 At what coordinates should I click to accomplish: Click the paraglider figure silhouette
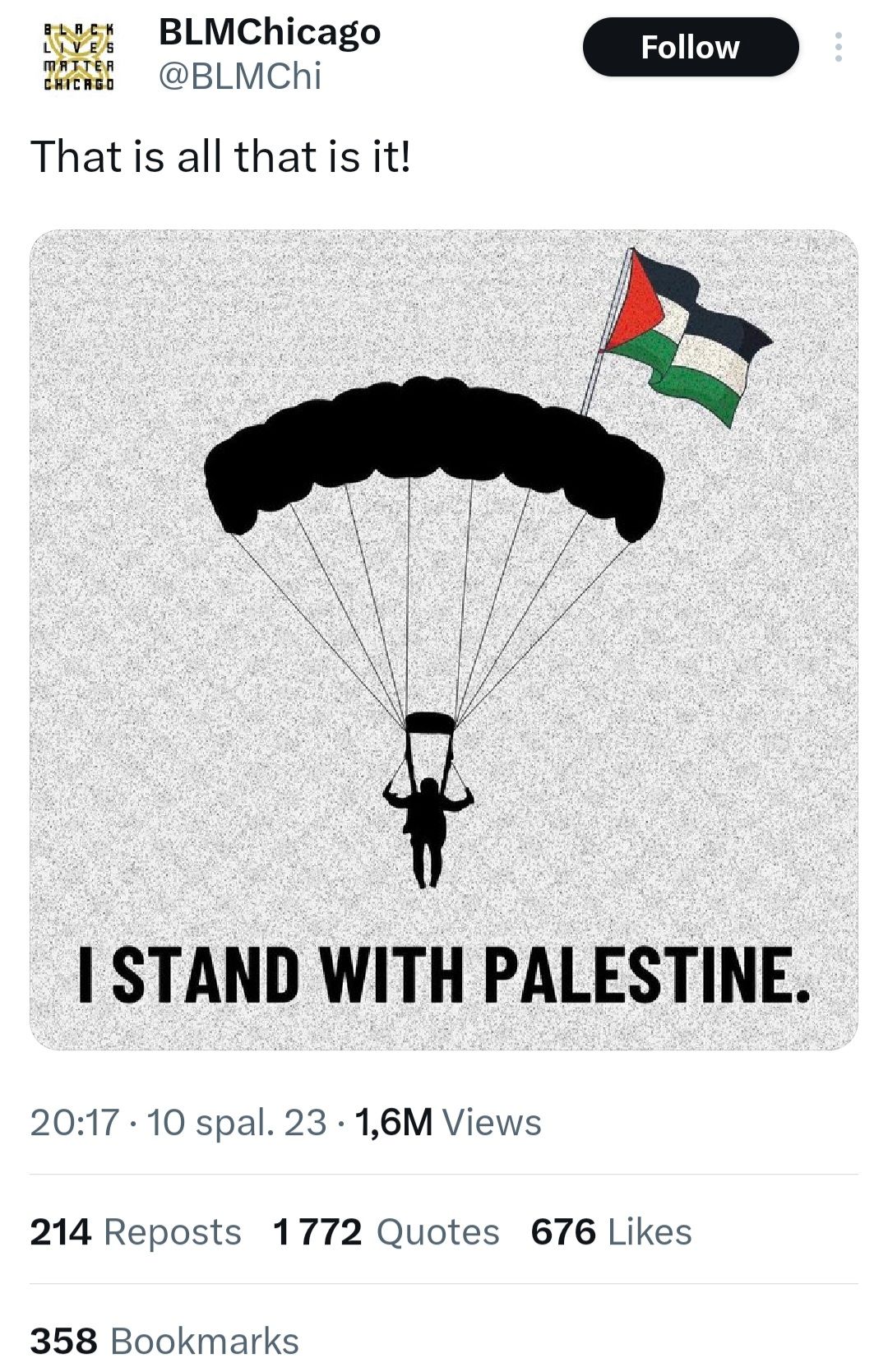pos(427,831)
